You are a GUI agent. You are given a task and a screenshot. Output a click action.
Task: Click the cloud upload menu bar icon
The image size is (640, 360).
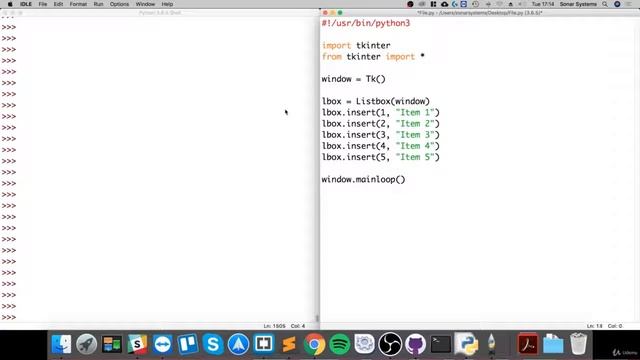[444, 4]
